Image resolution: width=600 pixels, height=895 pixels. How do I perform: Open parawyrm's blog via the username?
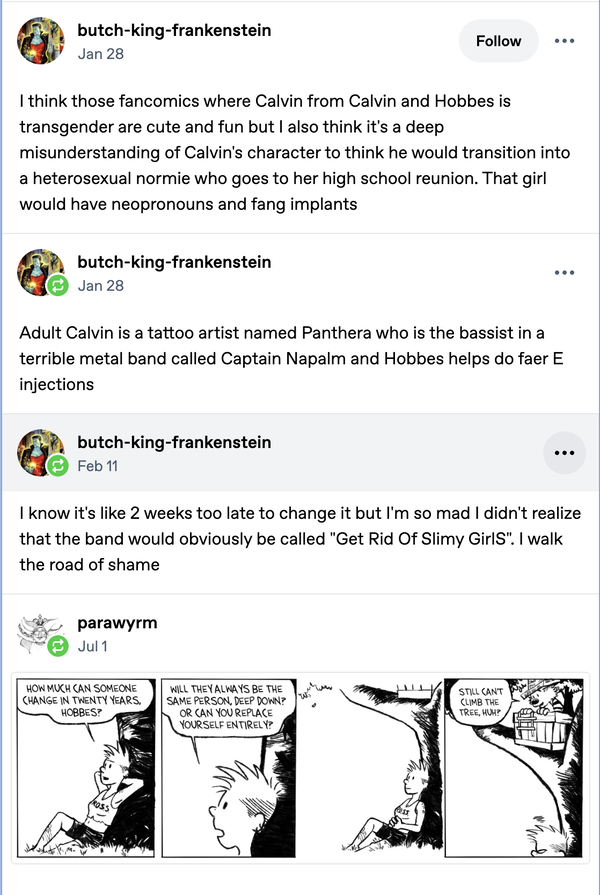[117, 623]
